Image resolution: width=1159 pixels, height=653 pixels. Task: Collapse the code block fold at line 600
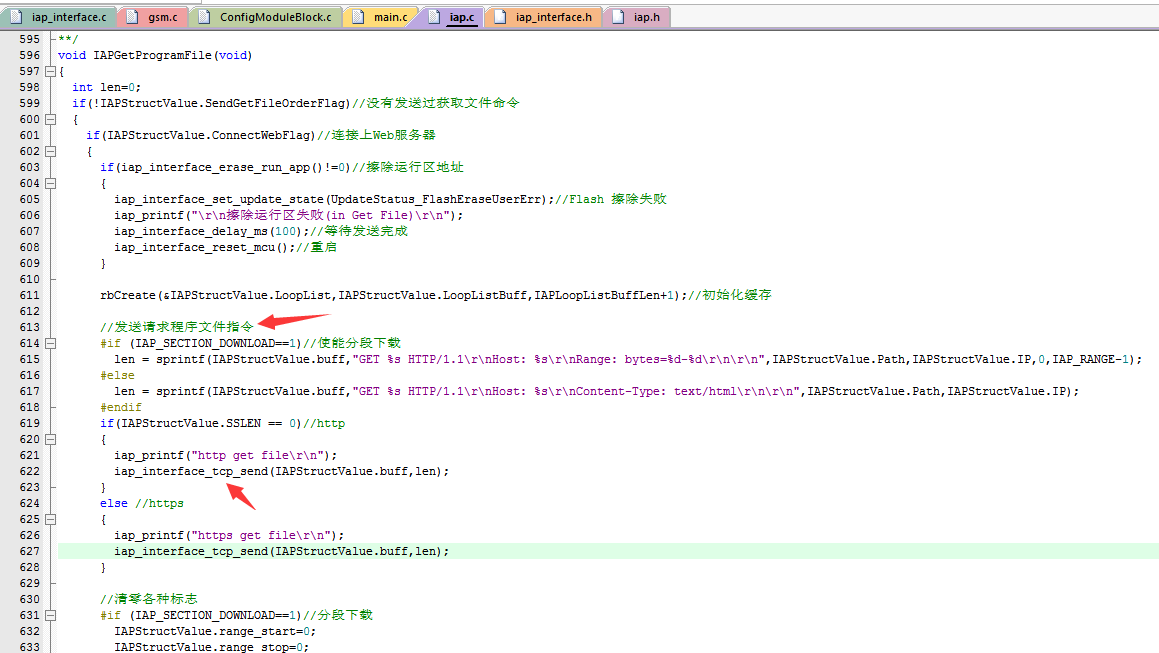(50, 119)
